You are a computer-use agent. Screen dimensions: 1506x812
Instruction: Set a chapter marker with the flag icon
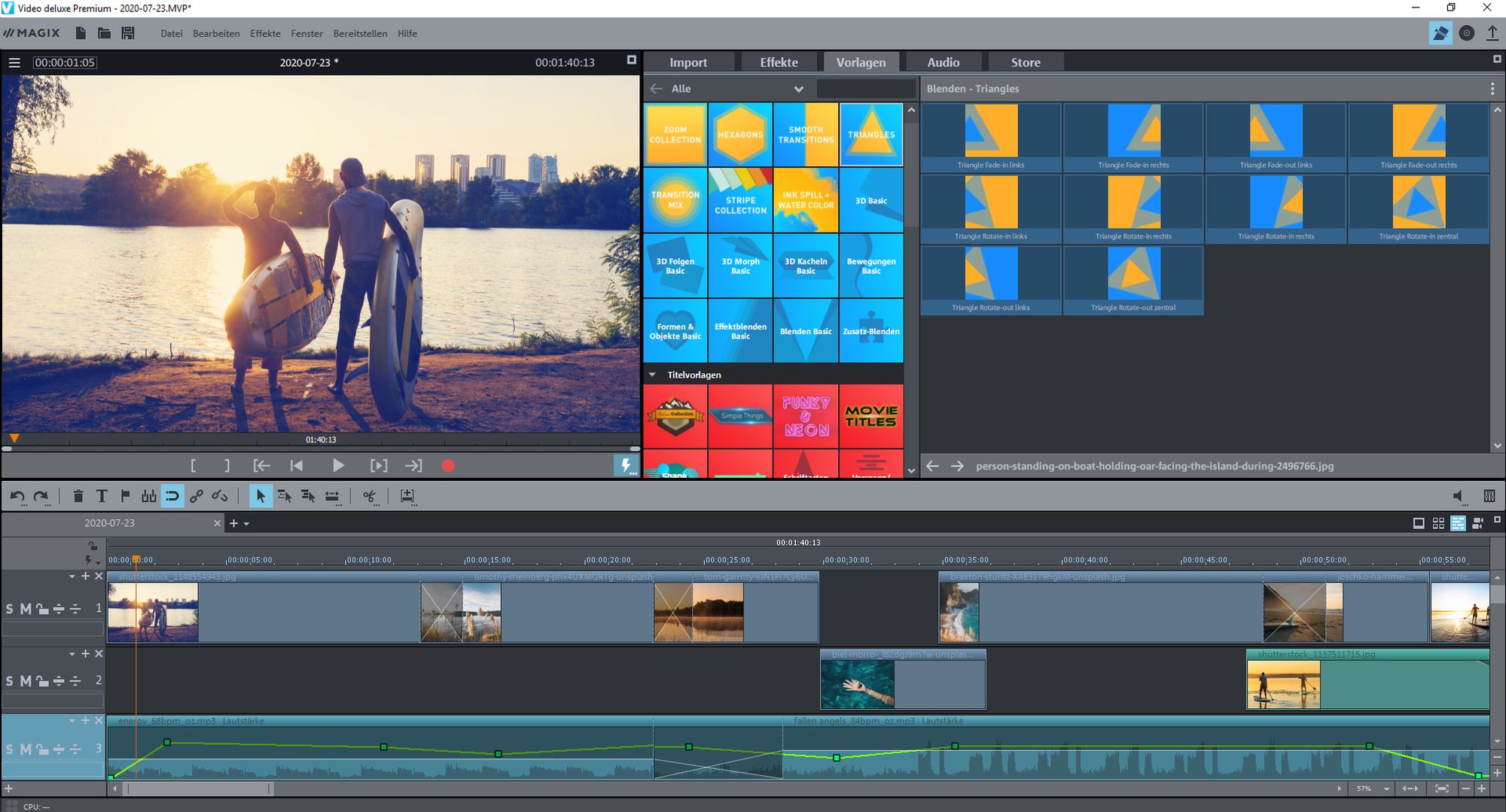coord(125,497)
